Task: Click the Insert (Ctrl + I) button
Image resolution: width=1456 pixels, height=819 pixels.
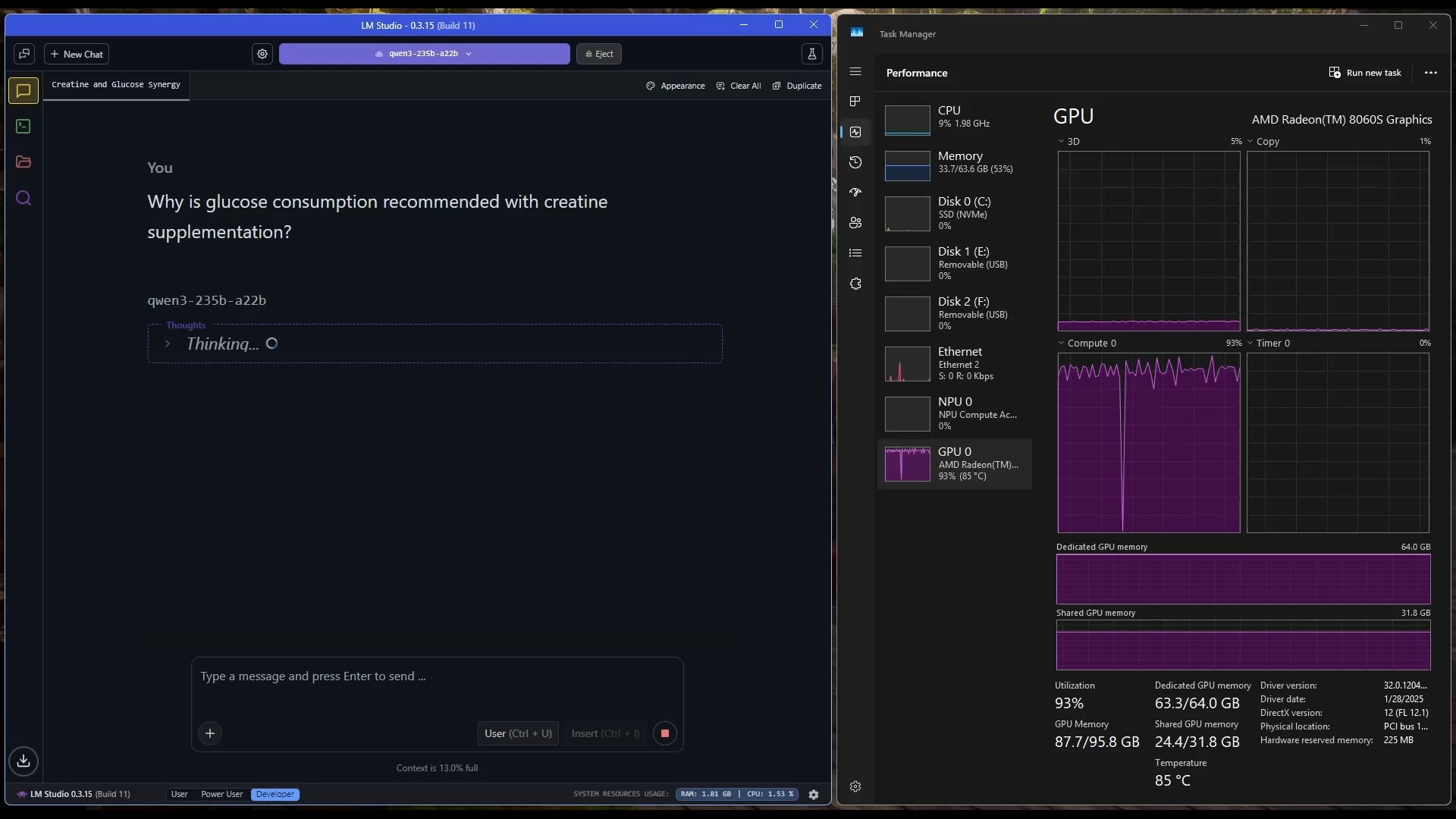Action: (x=605, y=733)
